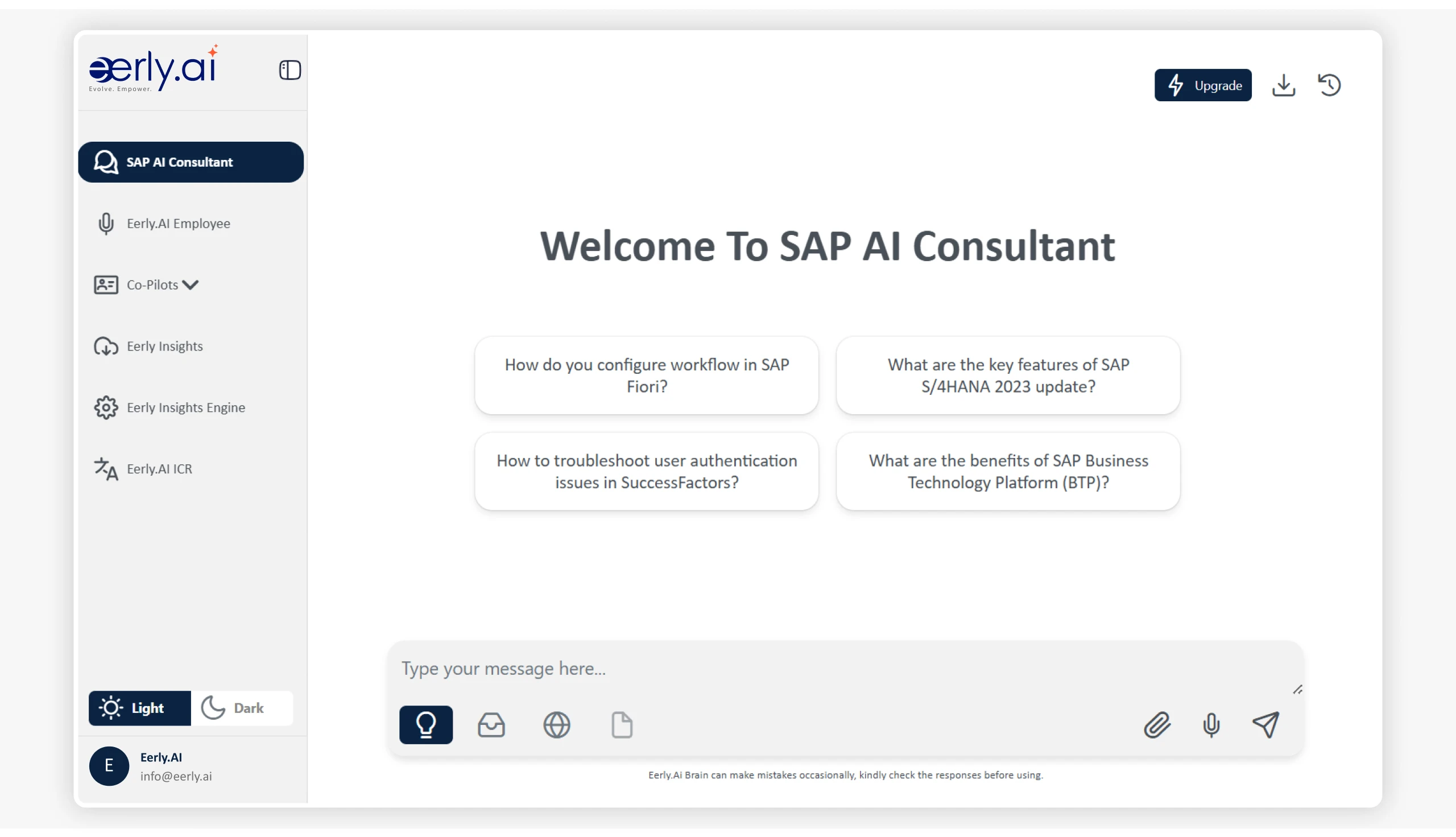Open Eerly Insights Engine settings

coord(185,407)
